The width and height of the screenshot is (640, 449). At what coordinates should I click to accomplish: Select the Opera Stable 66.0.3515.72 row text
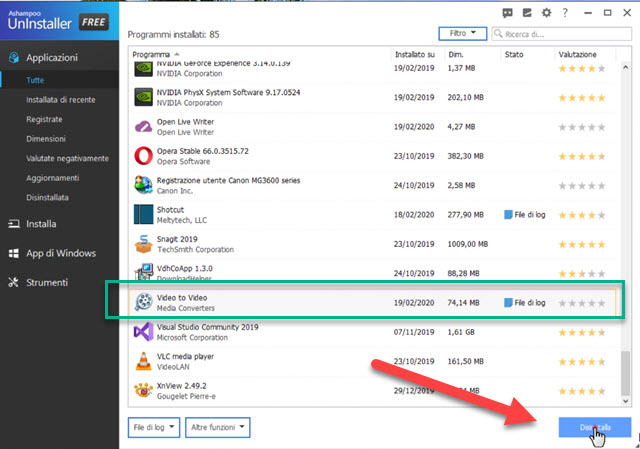[203, 151]
